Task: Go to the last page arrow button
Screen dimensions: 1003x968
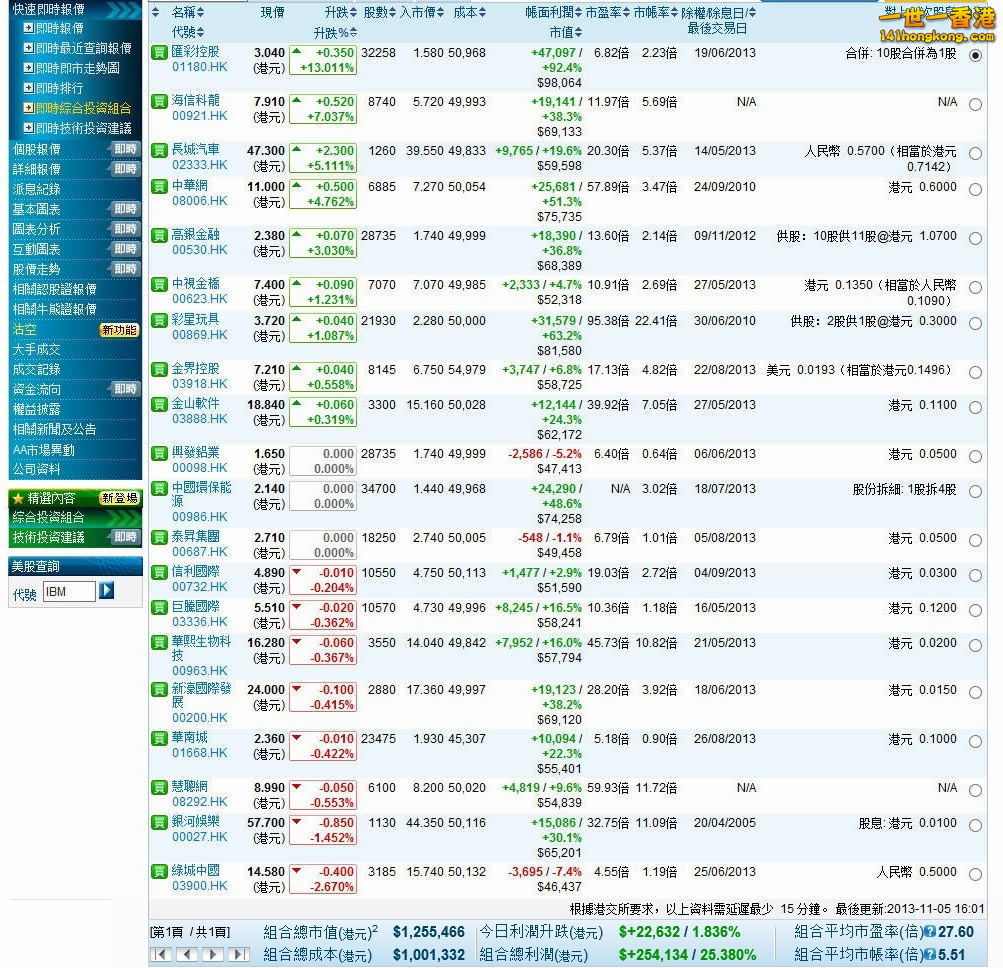Action: [x=239, y=954]
